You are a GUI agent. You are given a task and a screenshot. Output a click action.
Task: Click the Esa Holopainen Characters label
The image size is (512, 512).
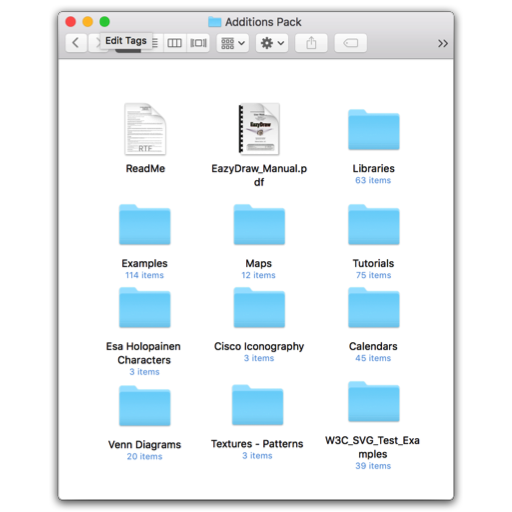pos(144,353)
